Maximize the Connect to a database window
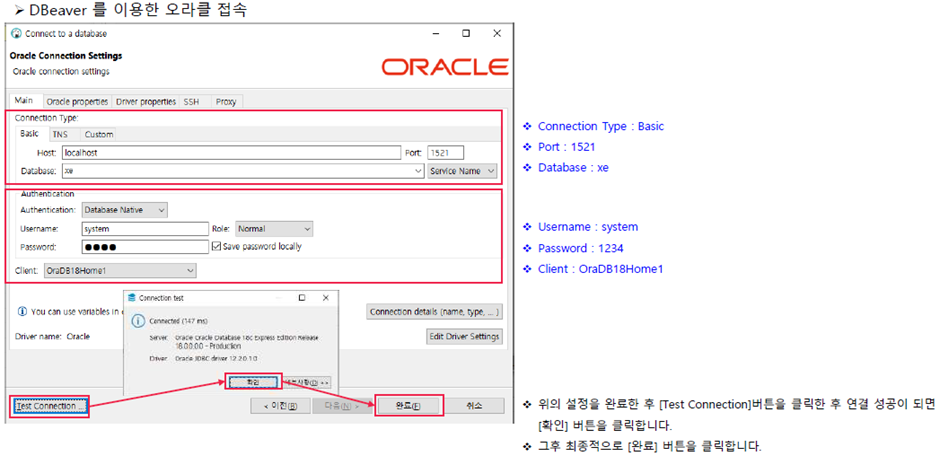Image resolution: width=940 pixels, height=456 pixels. tap(466, 34)
